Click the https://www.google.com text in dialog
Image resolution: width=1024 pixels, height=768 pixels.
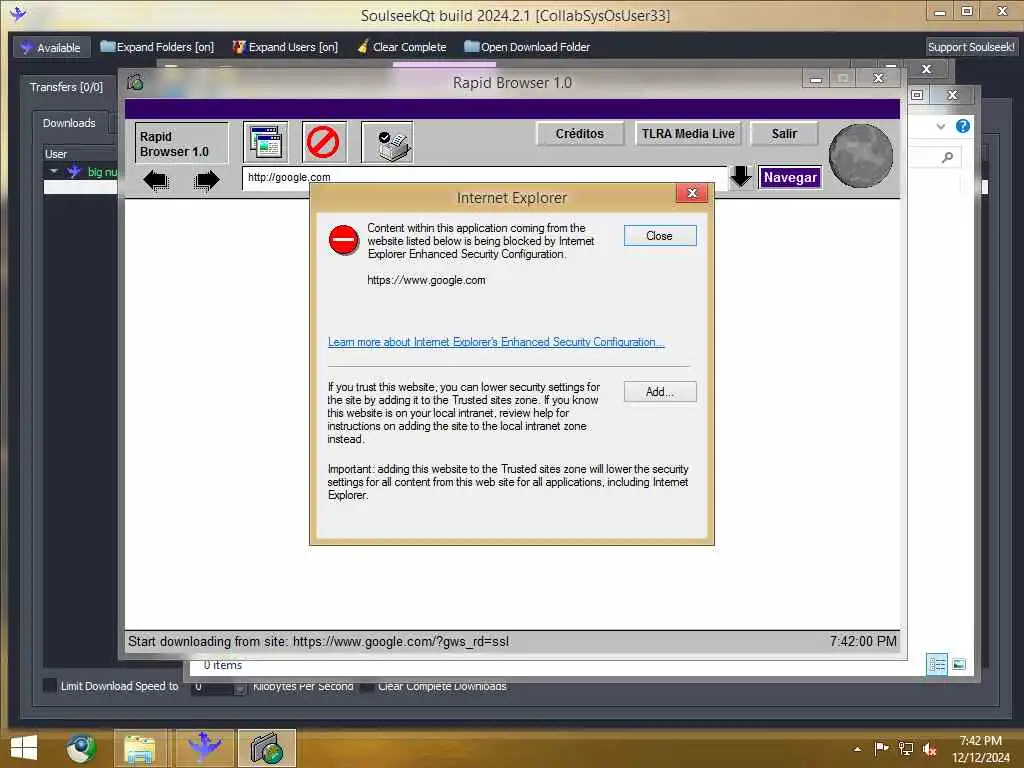[426, 280]
